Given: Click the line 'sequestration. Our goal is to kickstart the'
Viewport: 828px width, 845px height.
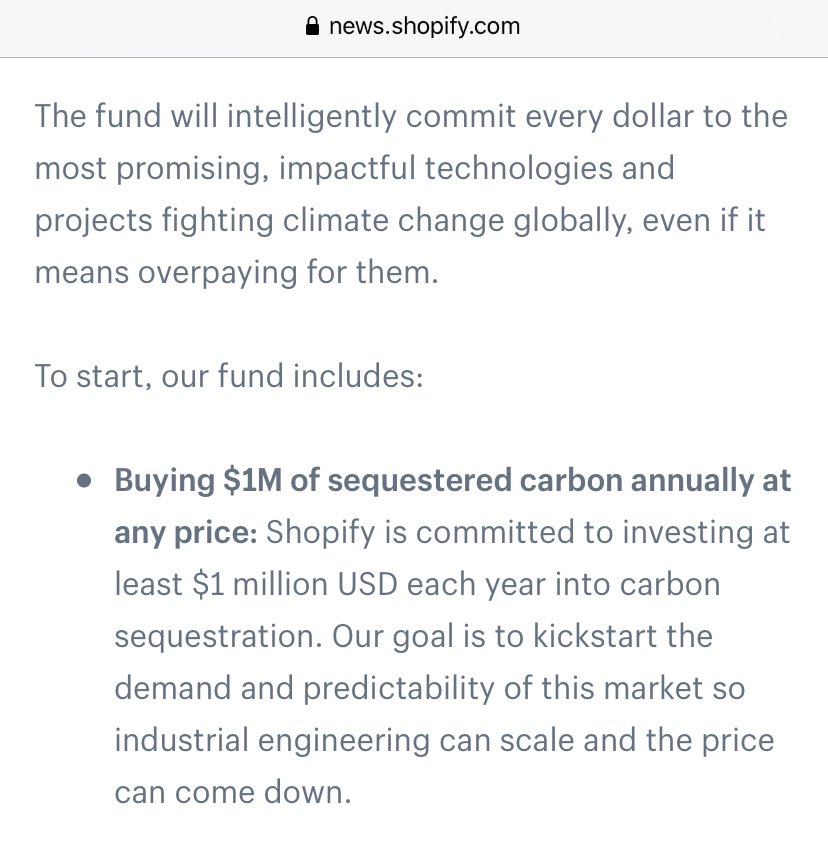Looking at the screenshot, I should point(413,637).
